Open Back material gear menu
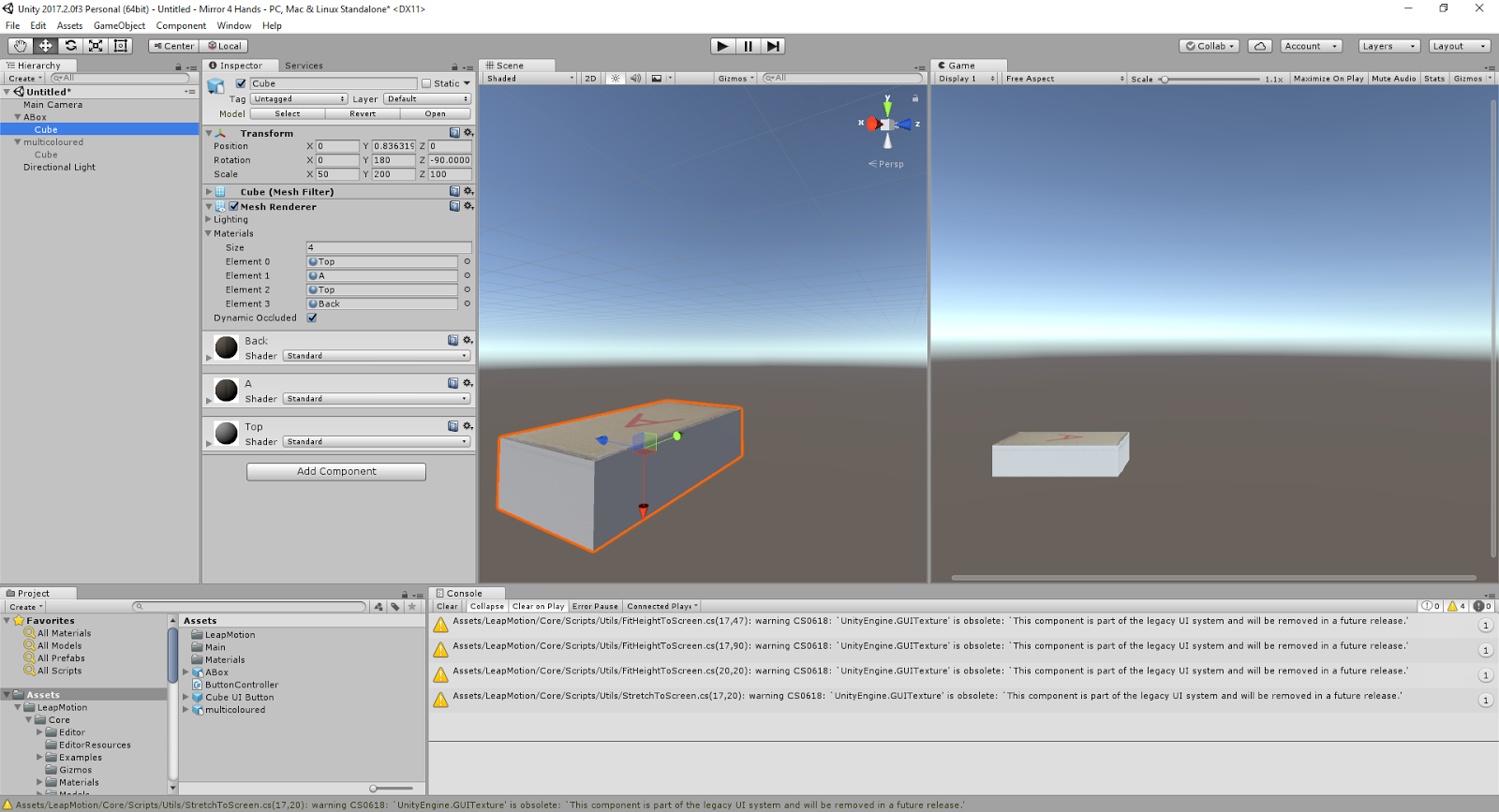Viewport: 1499px width, 812px height. (468, 341)
